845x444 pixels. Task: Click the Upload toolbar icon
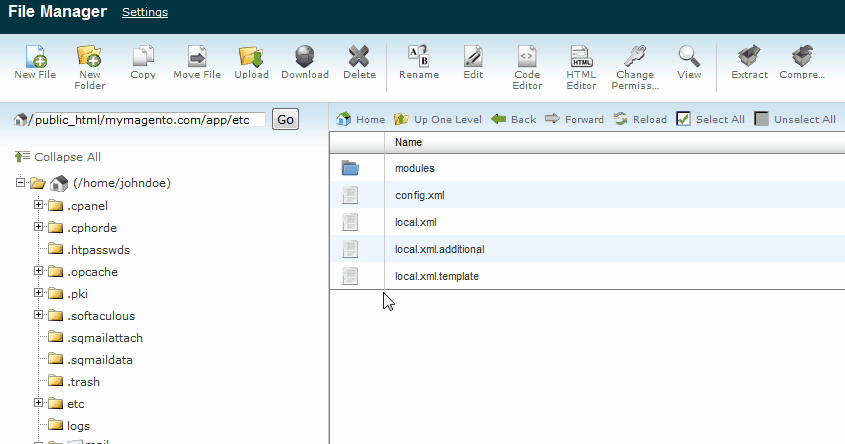pos(251,56)
